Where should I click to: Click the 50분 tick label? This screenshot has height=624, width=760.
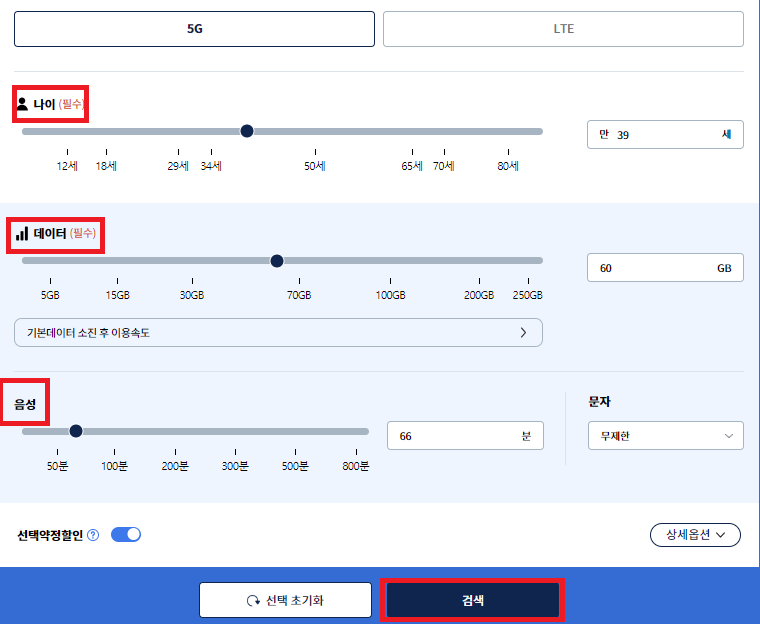[x=58, y=466]
